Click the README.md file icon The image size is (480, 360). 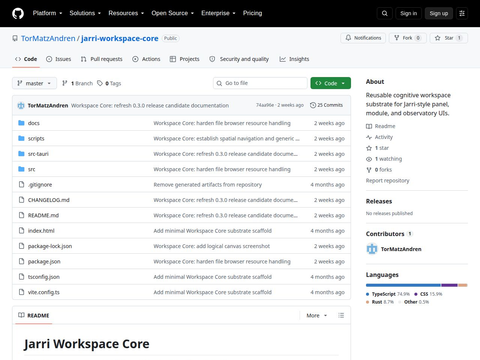coord(21,215)
